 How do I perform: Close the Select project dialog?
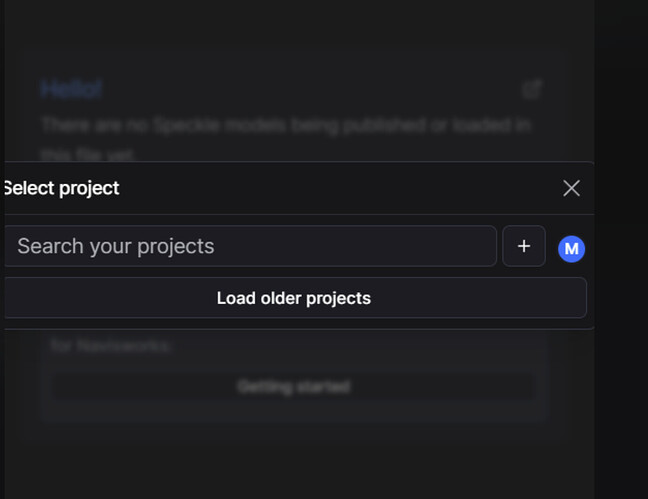coord(571,189)
